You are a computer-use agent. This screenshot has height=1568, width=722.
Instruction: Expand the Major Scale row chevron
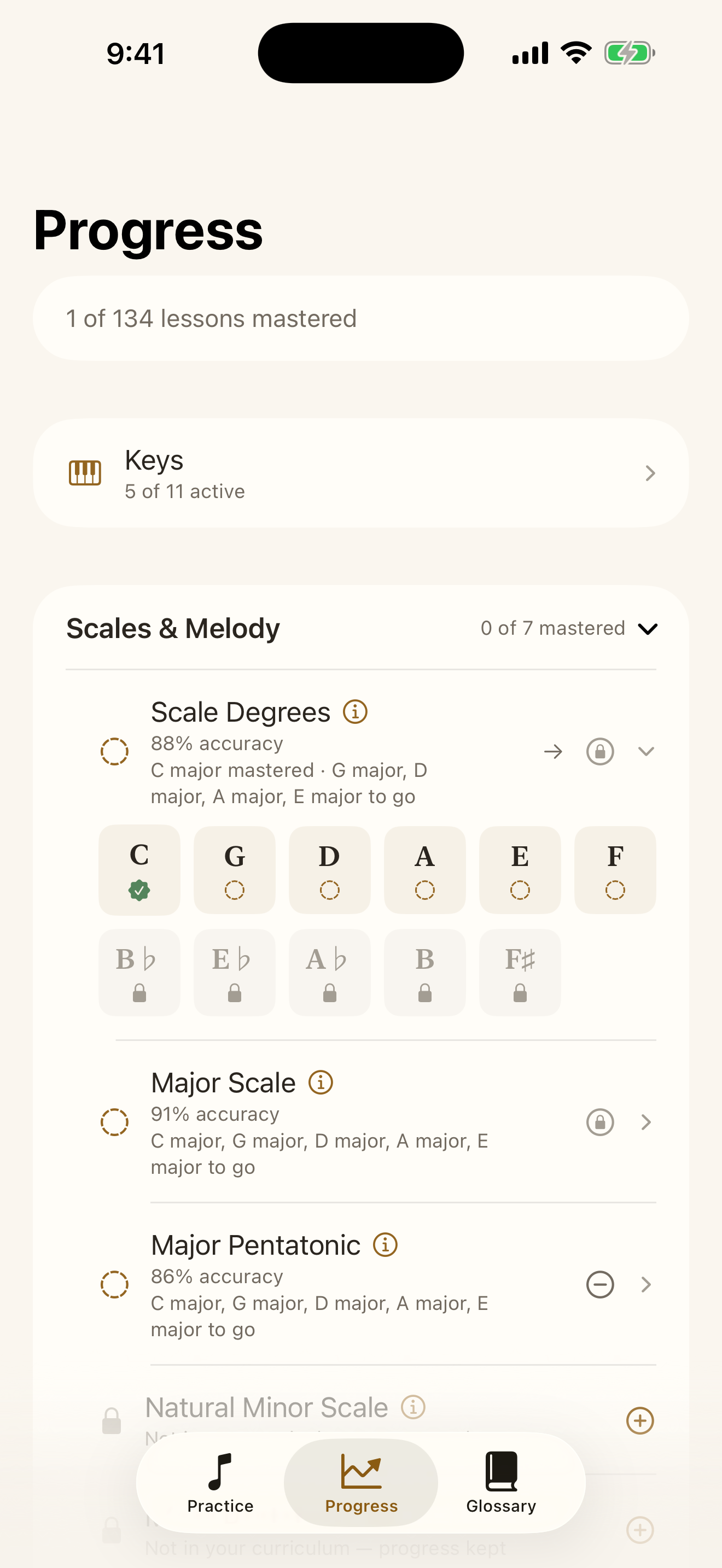[646, 1122]
